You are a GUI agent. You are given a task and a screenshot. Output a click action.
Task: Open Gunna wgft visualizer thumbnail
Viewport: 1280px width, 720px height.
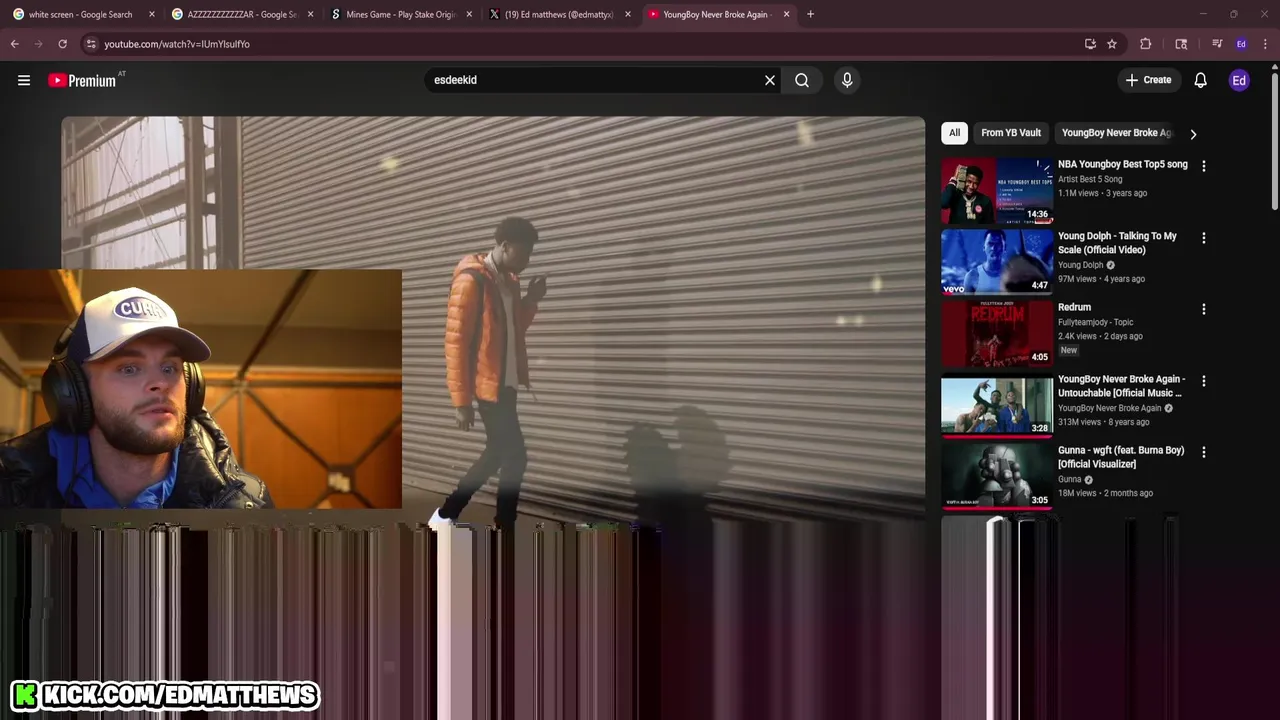click(996, 476)
